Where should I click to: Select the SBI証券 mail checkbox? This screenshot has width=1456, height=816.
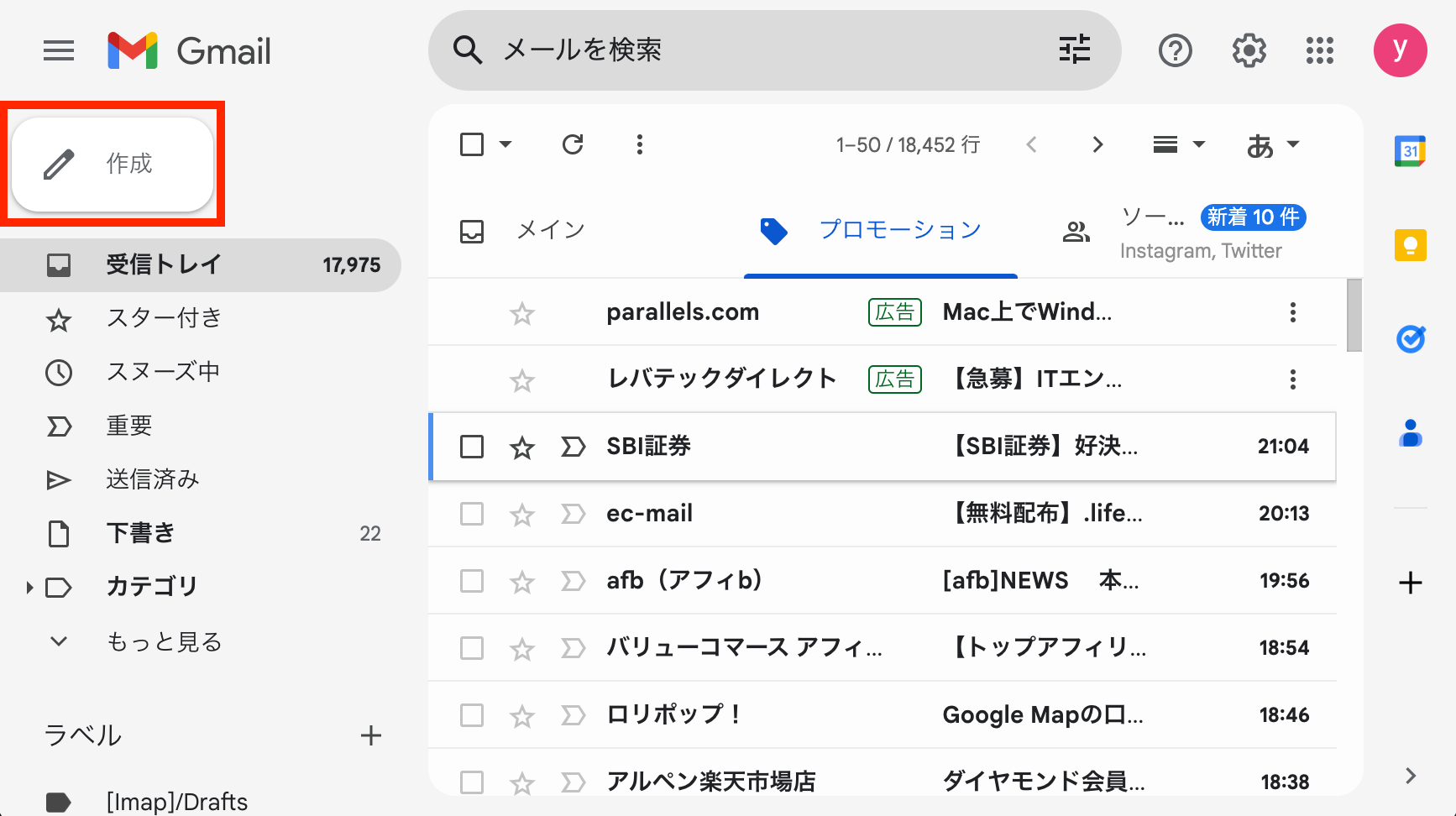tap(472, 447)
